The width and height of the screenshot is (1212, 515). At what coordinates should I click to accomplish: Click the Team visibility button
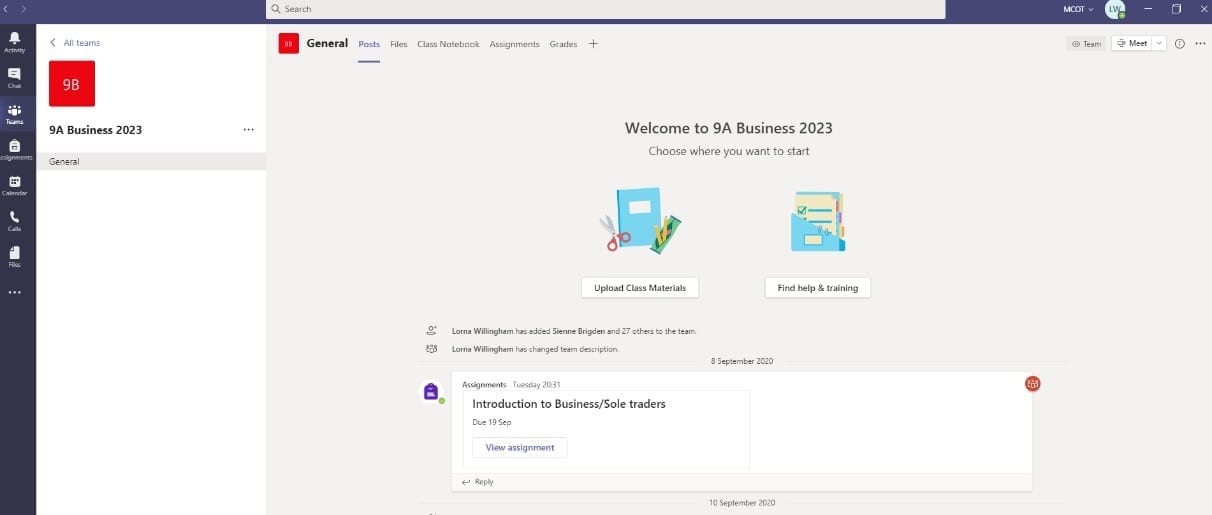click(x=1086, y=44)
